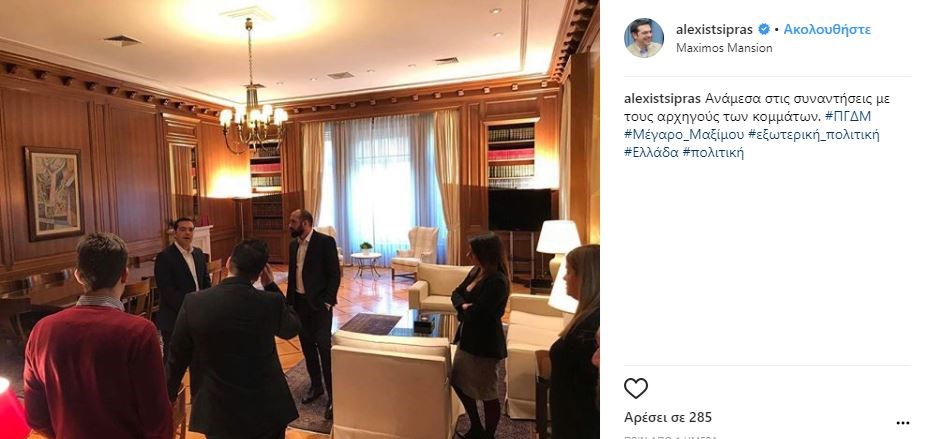Click the alexistsipras username in the caption

pyautogui.click(x=662, y=98)
